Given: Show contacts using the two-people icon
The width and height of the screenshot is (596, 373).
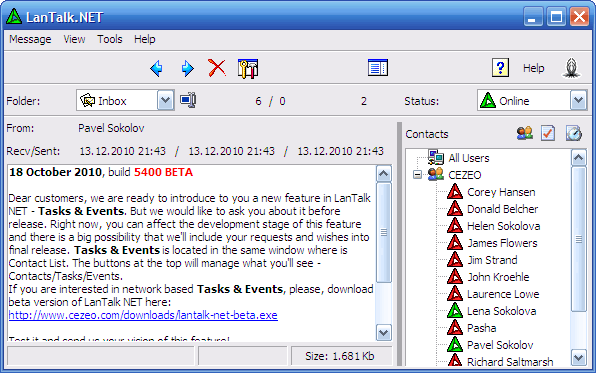Looking at the screenshot, I should click(525, 133).
